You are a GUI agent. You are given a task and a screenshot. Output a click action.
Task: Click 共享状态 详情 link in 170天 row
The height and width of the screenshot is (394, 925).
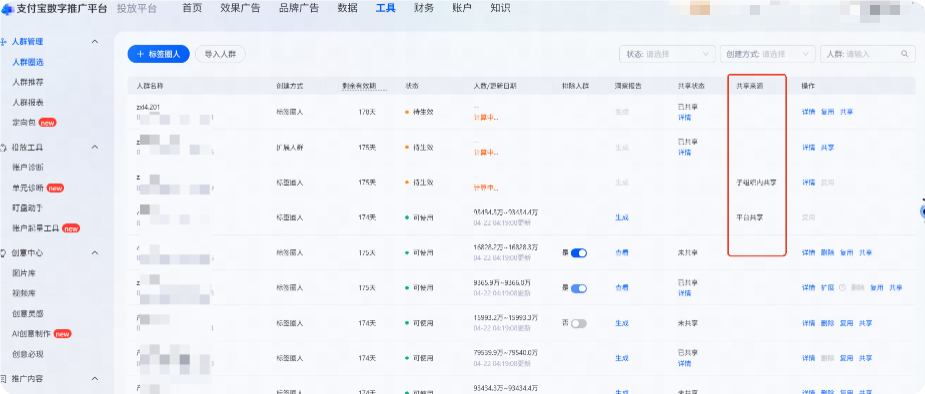pos(685,118)
